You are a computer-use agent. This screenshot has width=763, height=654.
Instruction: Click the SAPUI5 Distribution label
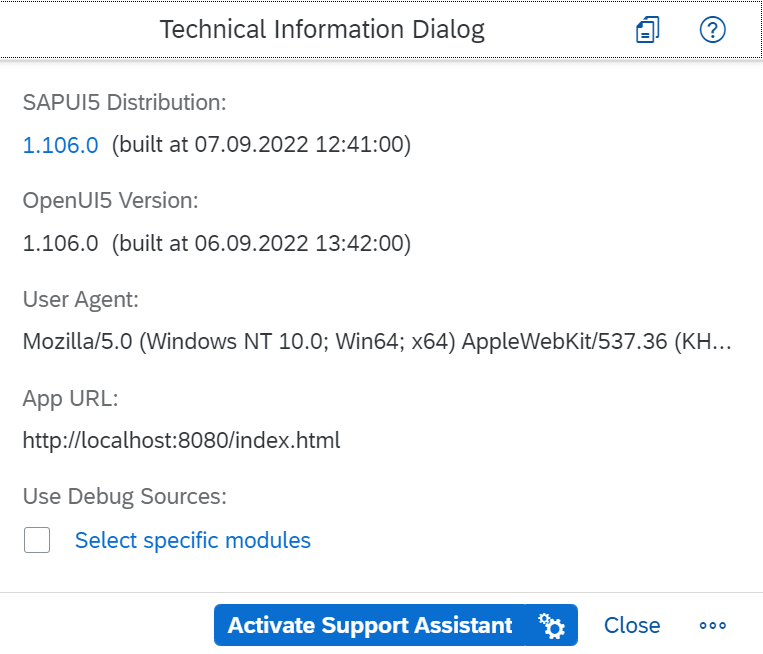click(x=125, y=103)
